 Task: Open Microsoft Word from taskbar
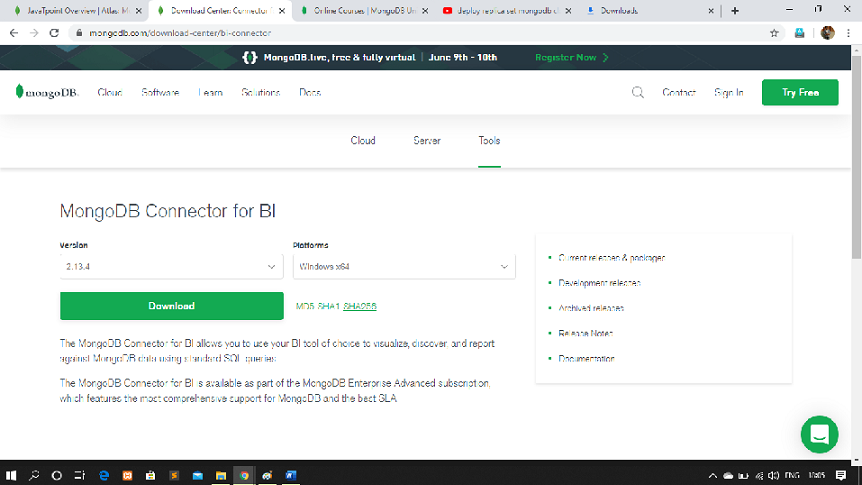(291, 475)
